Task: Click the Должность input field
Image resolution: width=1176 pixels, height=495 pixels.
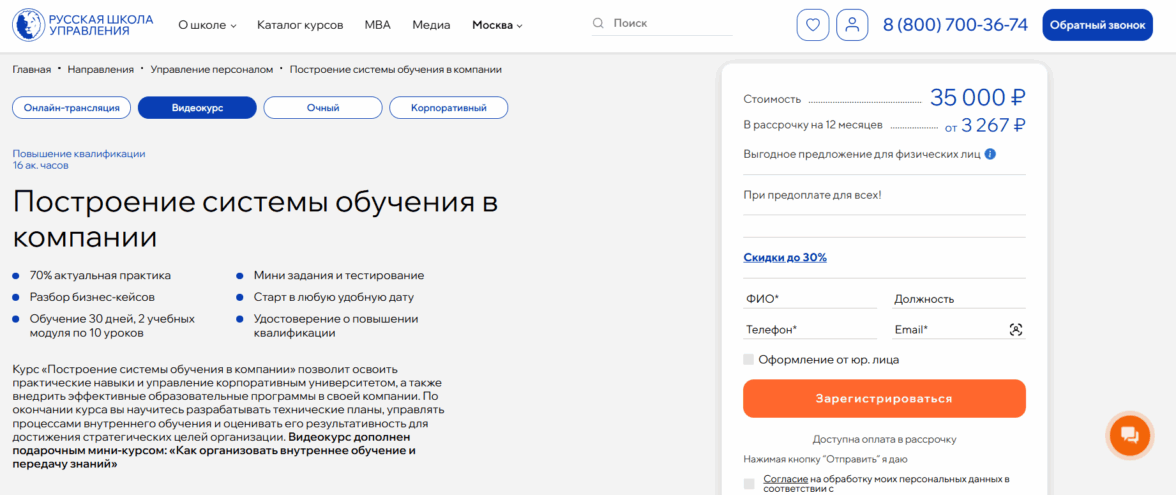Action: click(959, 299)
